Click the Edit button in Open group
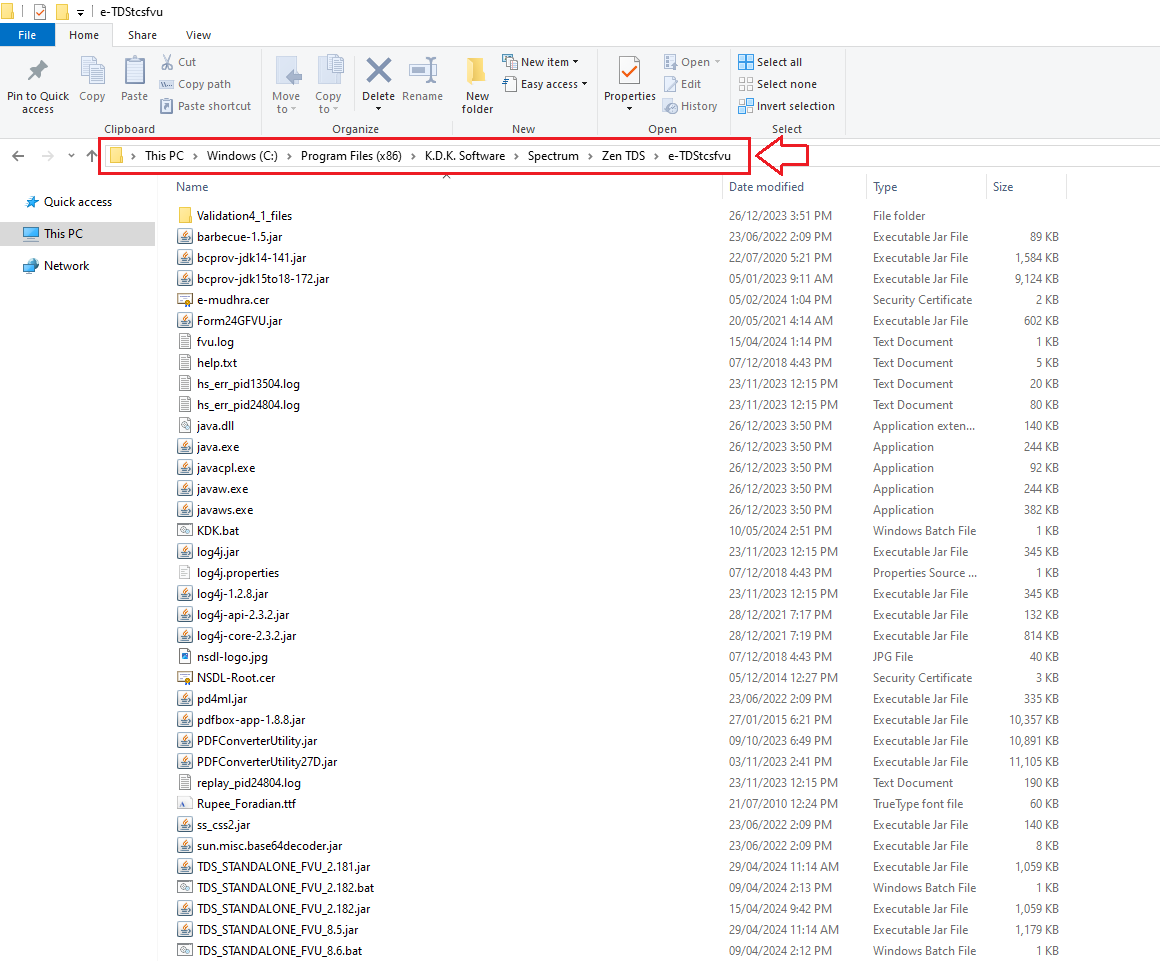The image size is (1160, 961). click(x=683, y=84)
